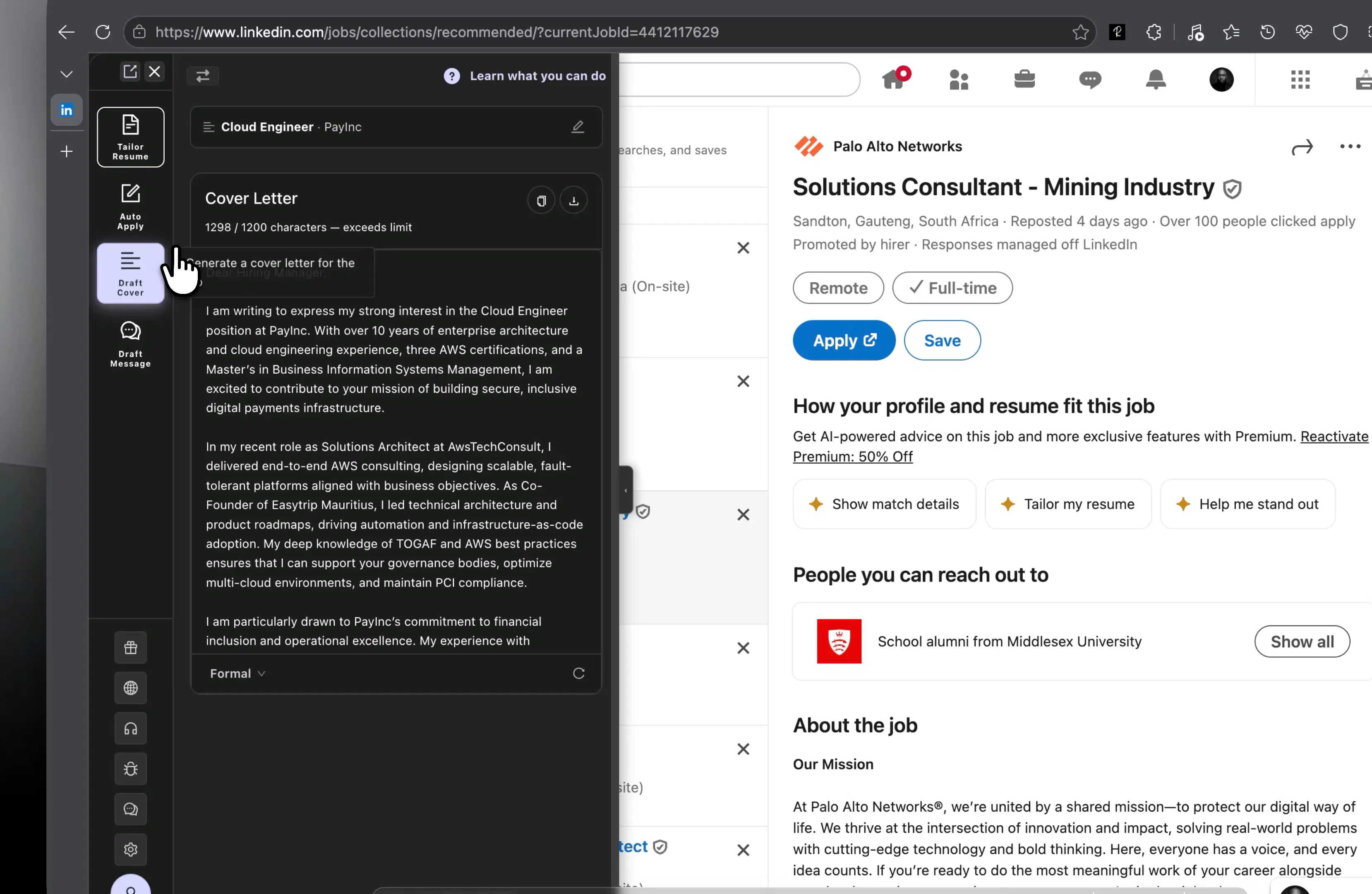This screenshot has width=1372, height=894.
Task: Open LinkedIn My Network icon
Action: coord(959,79)
